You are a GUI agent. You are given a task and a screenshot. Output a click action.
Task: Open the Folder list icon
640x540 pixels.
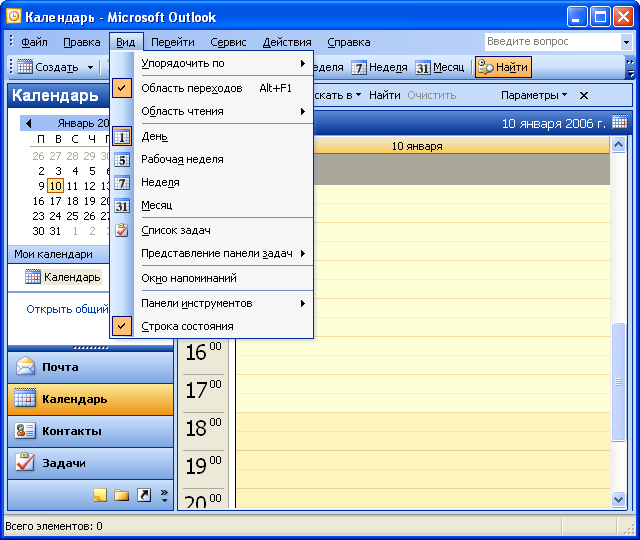[x=122, y=495]
